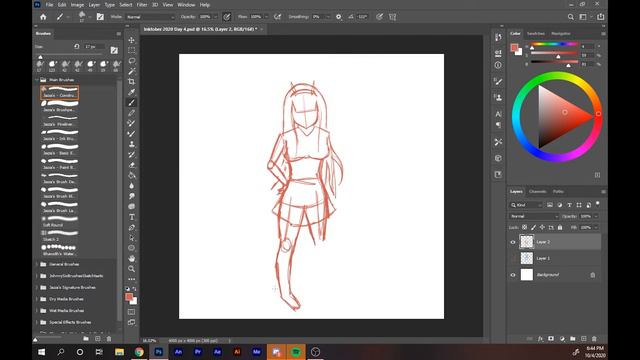Open the Edit Toolbar three-dots menu

(131, 279)
